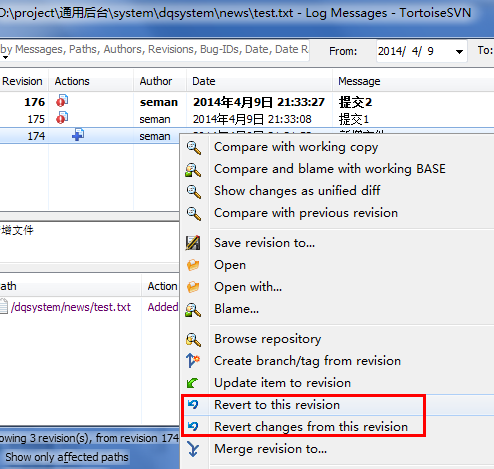This screenshot has height=469, width=494.
Task: Click the Browse repository icon
Action: point(193,339)
